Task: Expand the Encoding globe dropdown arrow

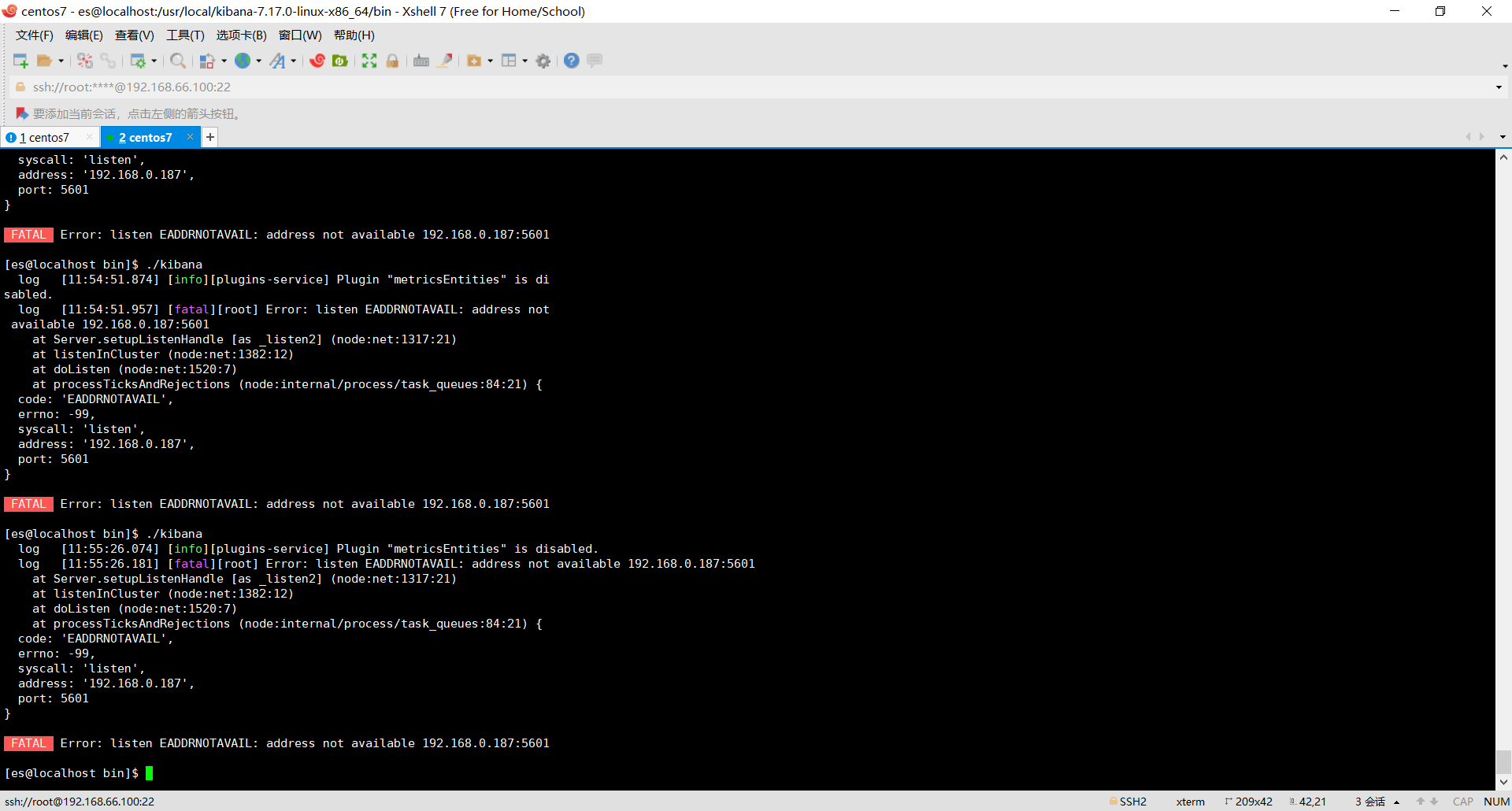Action: click(258, 61)
